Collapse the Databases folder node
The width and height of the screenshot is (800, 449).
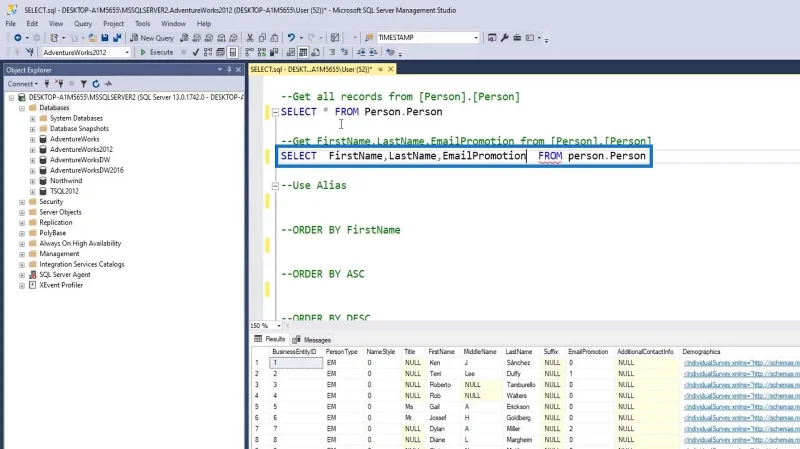pos(22,108)
